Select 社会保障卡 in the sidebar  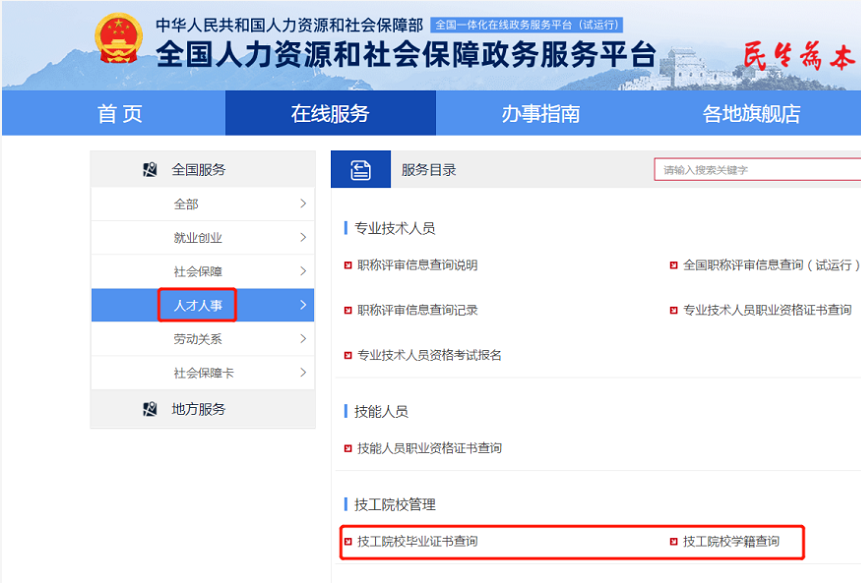[203, 373]
